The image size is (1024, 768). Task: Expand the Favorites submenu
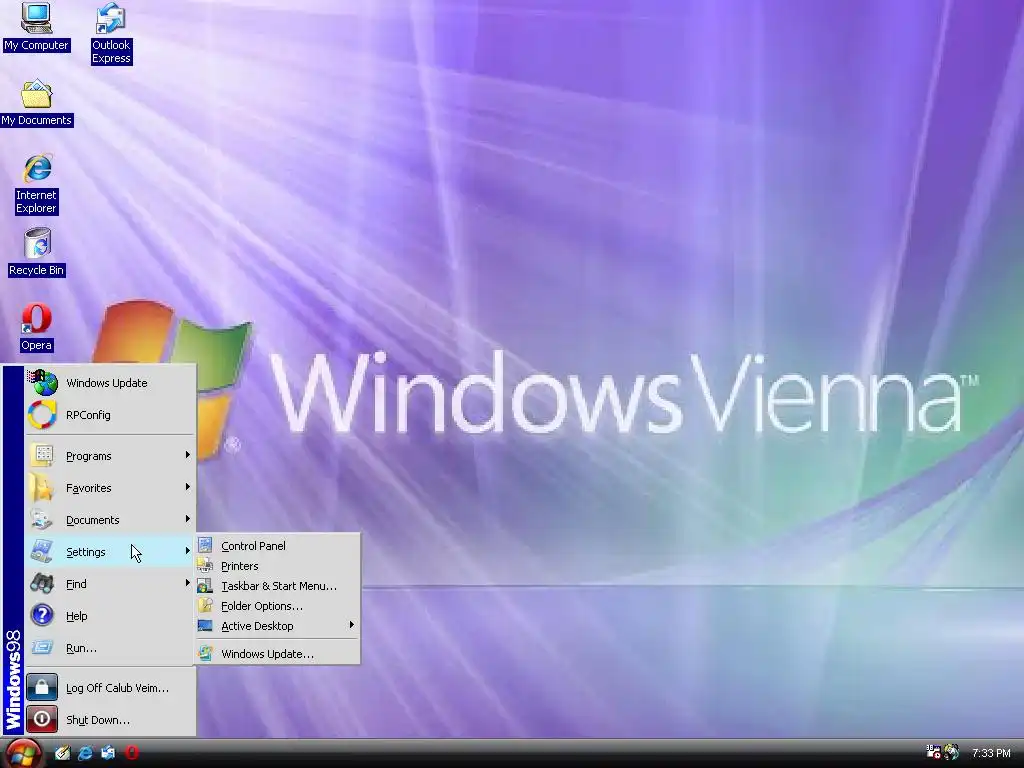point(110,487)
